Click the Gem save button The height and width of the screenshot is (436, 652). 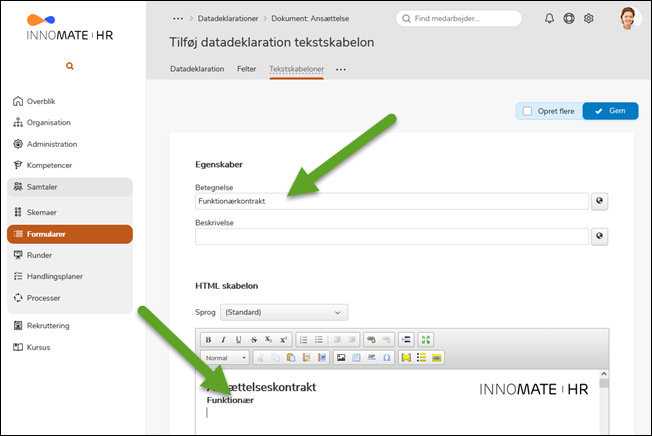(609, 111)
